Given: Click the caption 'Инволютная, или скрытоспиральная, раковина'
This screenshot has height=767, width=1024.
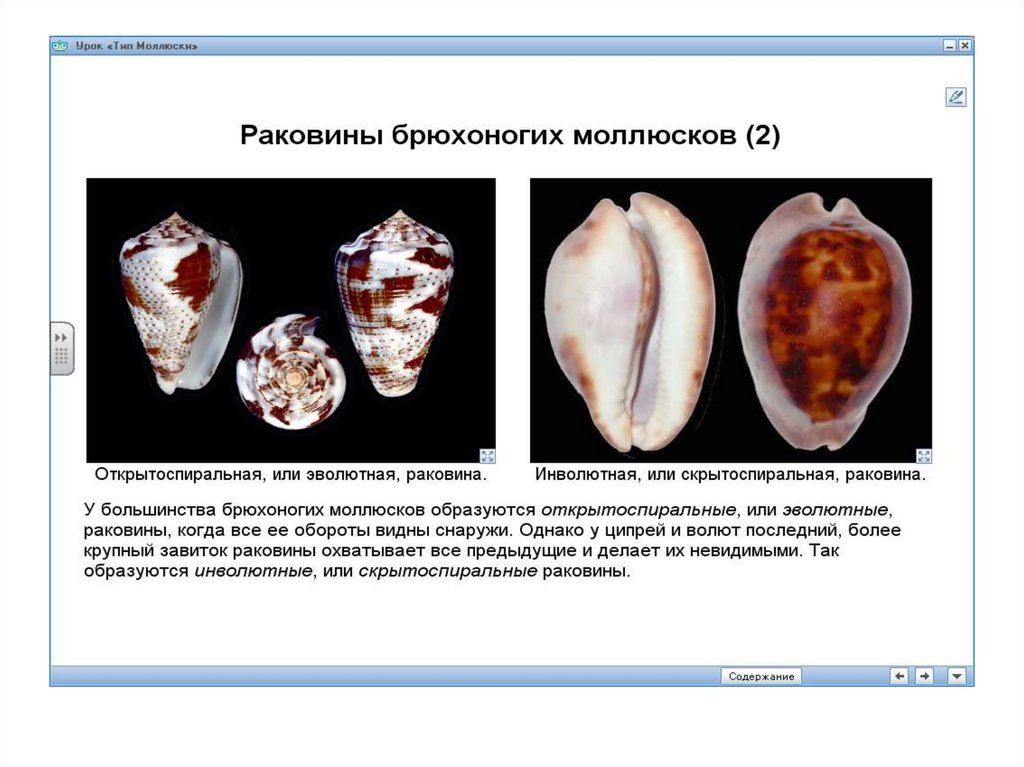Looking at the screenshot, I should [730, 476].
